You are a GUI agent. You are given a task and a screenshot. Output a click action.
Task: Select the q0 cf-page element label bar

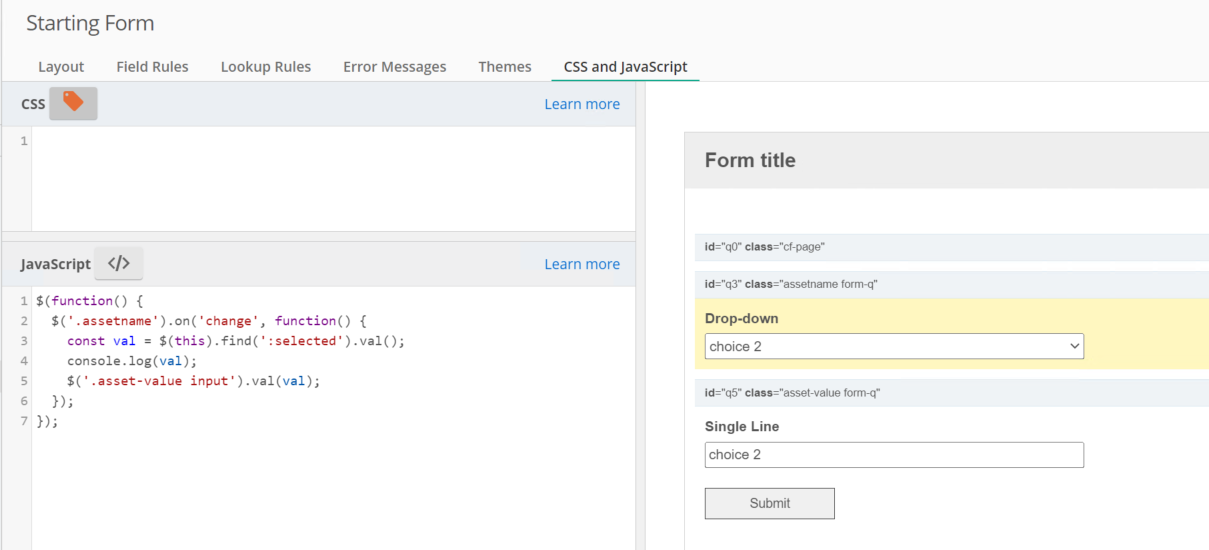pos(950,247)
